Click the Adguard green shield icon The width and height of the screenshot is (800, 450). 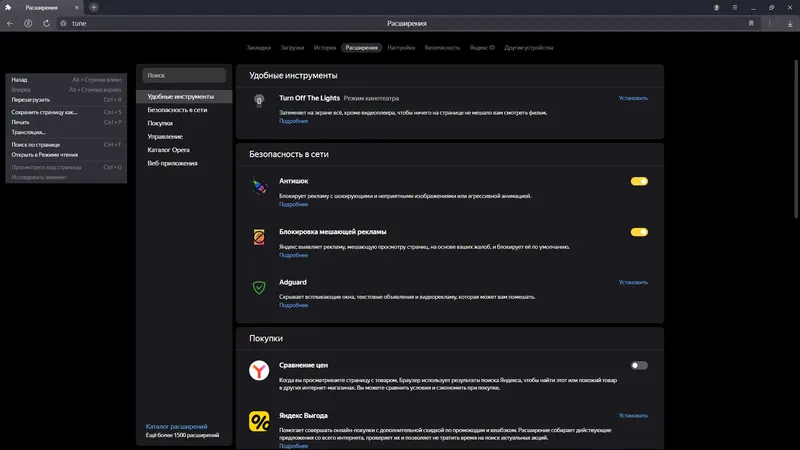click(x=259, y=287)
